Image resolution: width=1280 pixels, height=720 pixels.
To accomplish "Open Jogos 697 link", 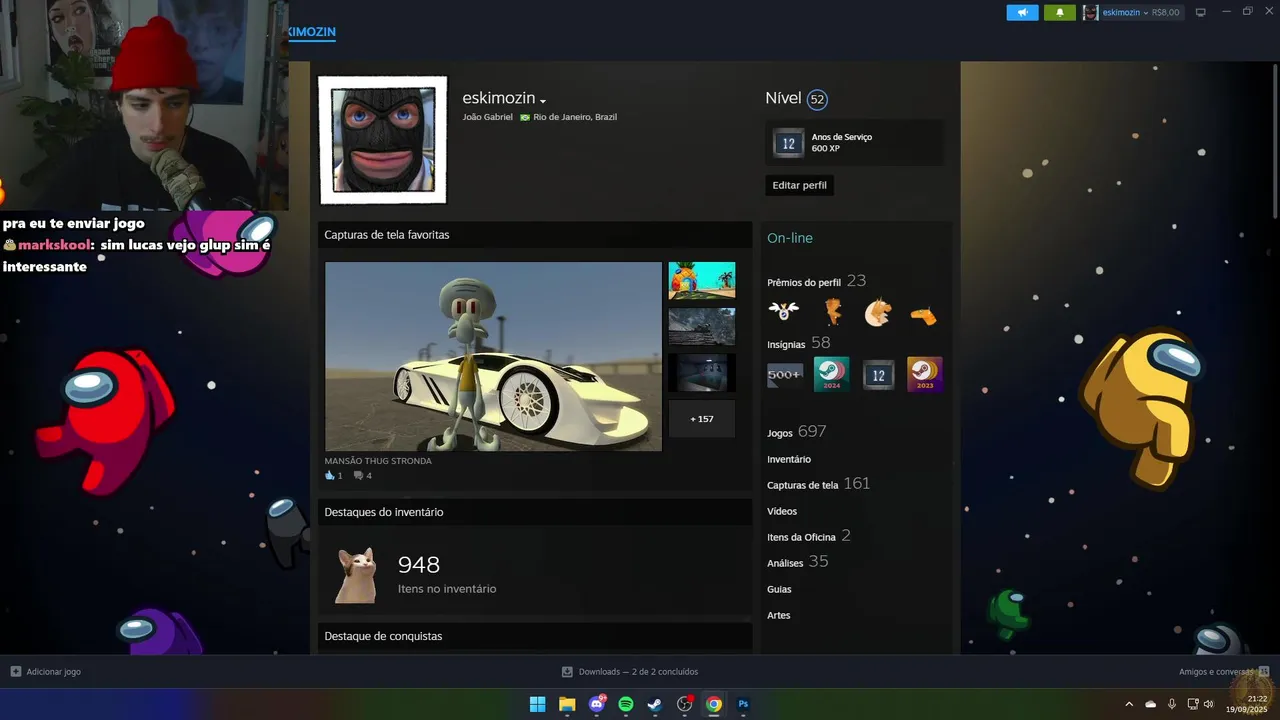I will pyautogui.click(x=796, y=432).
